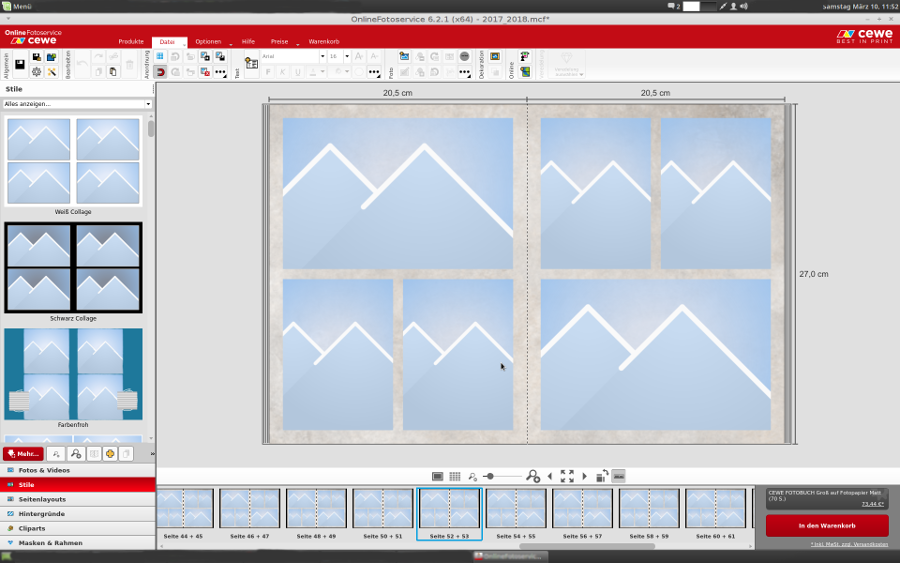Open the Veredelung auswählen dropdown

pos(567,63)
